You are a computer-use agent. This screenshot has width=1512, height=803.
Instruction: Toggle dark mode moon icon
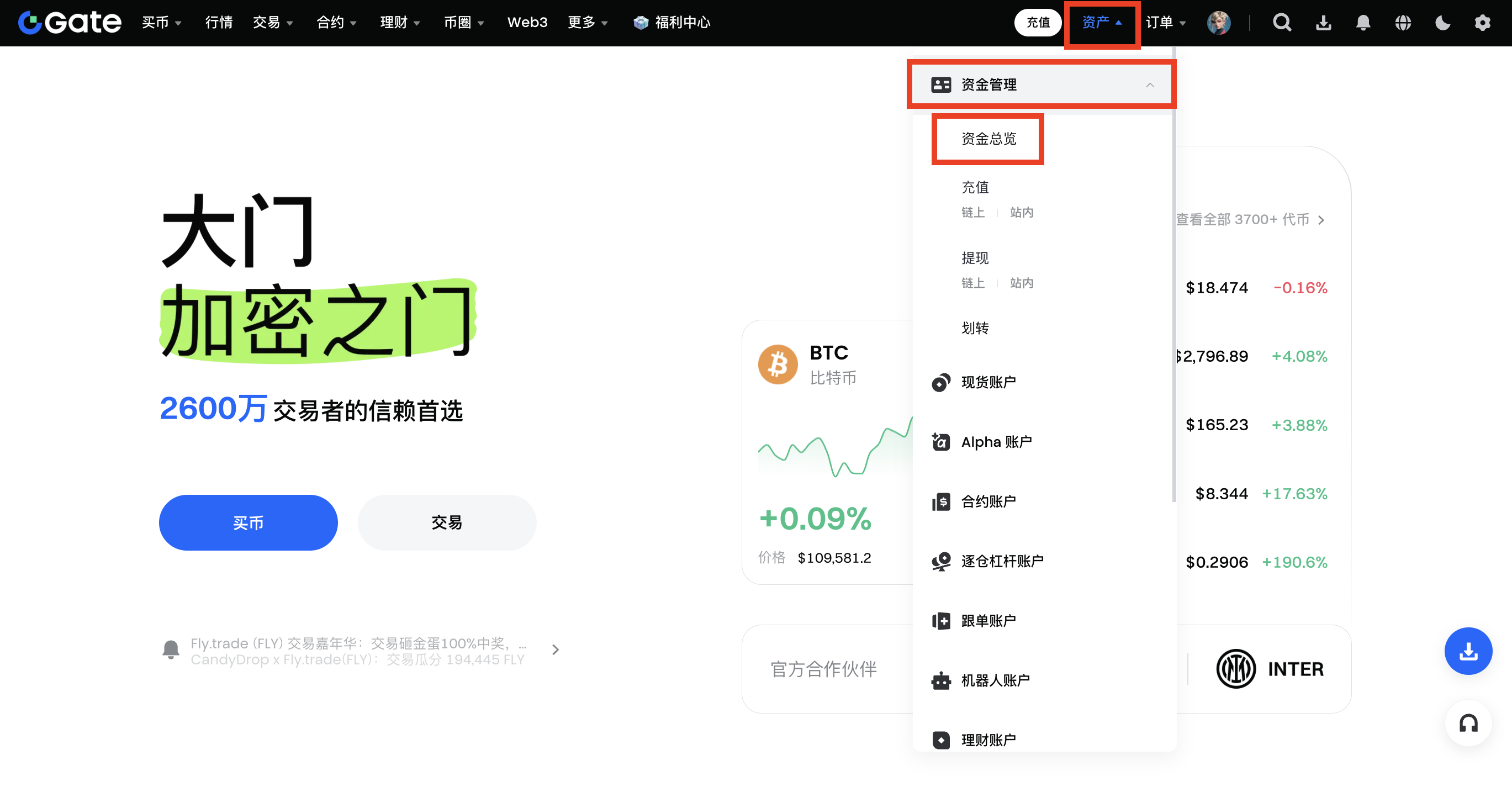click(1442, 23)
